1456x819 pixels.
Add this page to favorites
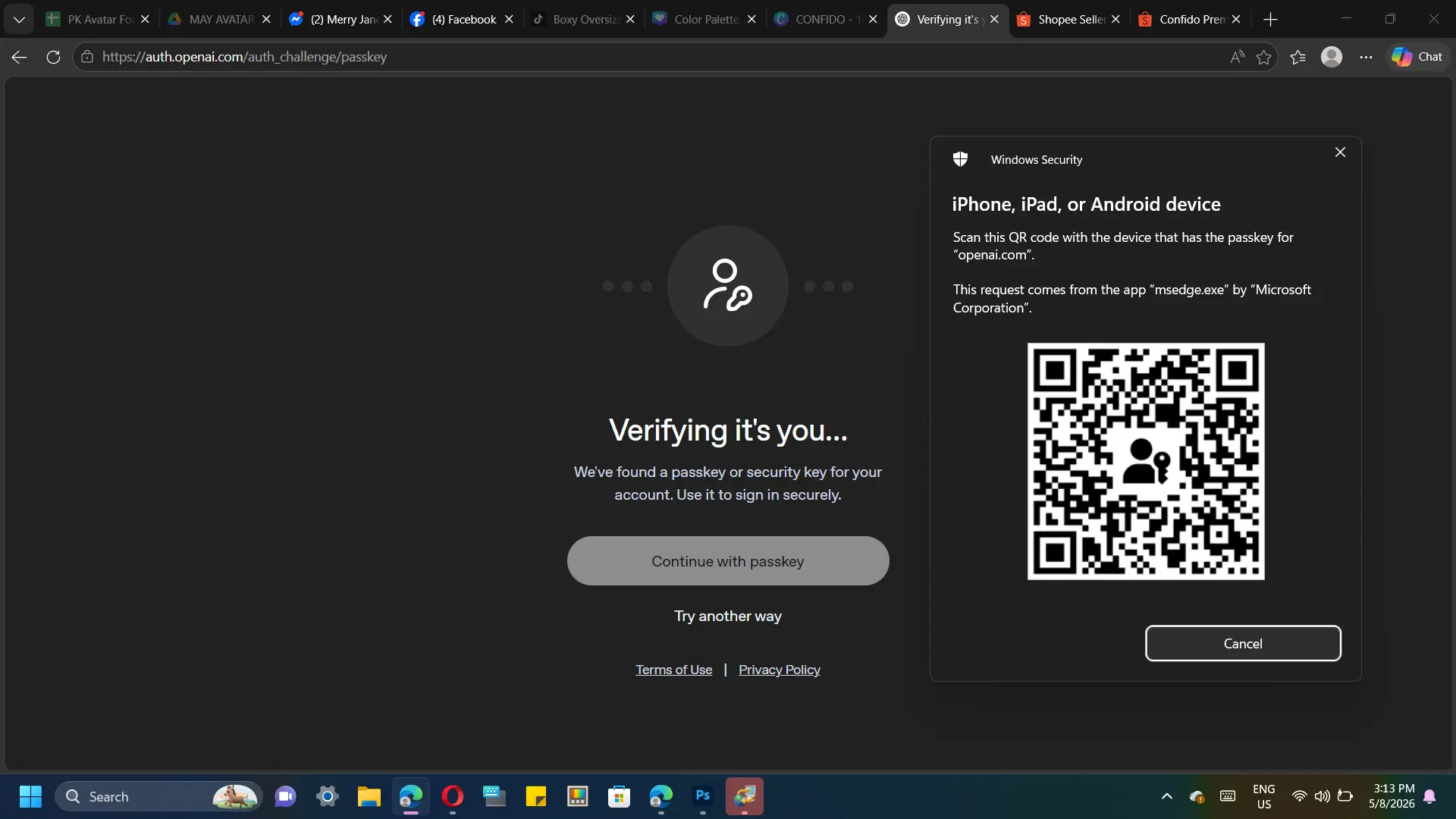1263,57
